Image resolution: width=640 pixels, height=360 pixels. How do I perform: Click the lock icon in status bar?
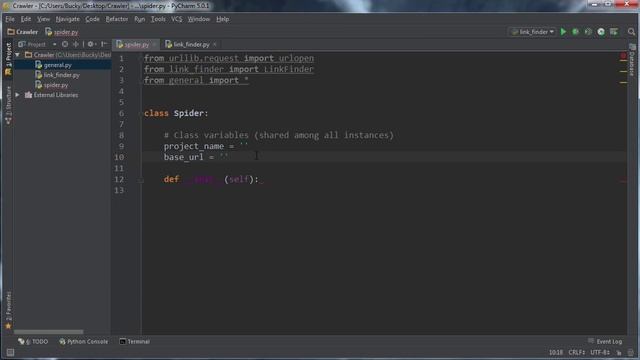click(x=619, y=353)
